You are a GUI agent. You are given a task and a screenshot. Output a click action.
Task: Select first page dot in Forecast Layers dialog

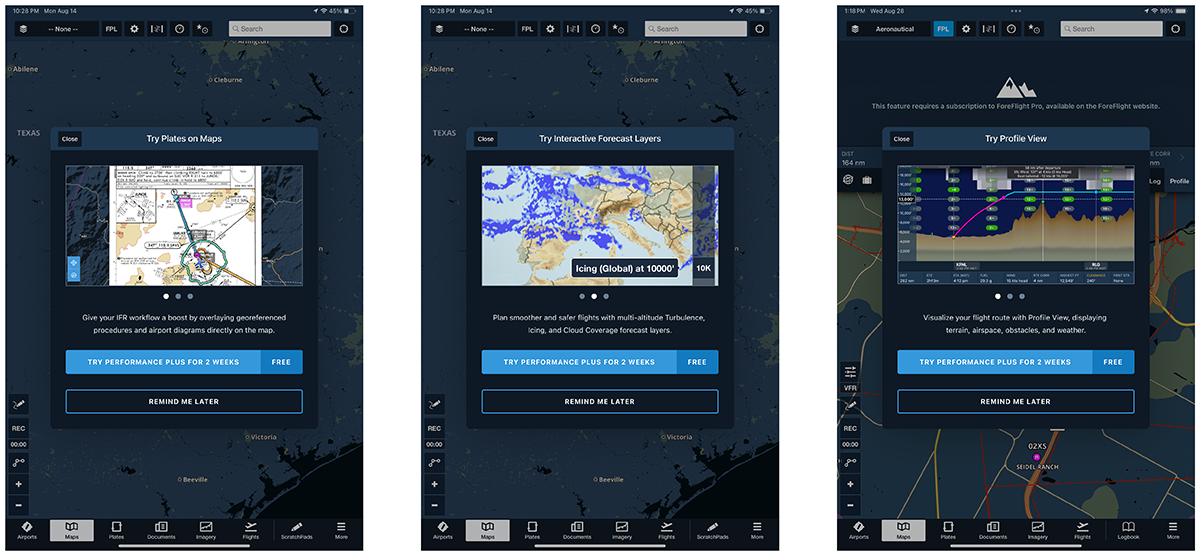pos(582,297)
